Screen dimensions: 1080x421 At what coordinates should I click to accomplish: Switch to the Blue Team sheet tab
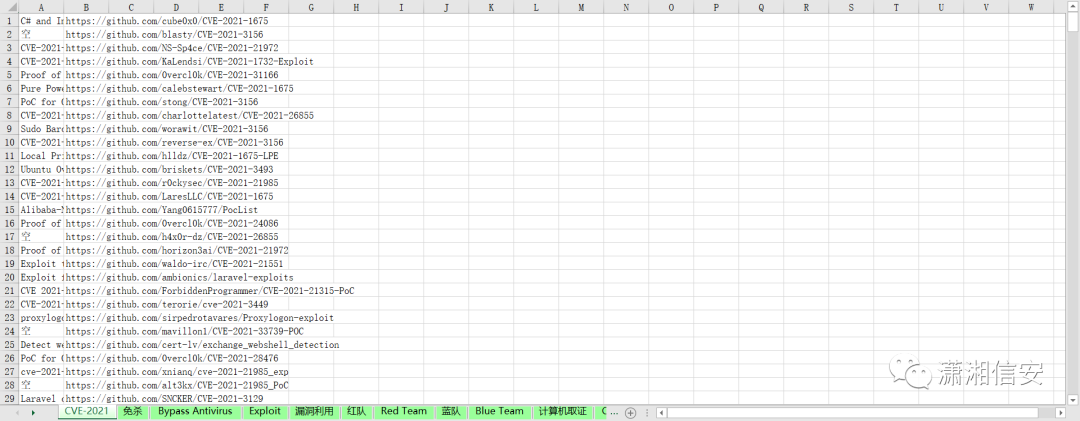tap(499, 411)
